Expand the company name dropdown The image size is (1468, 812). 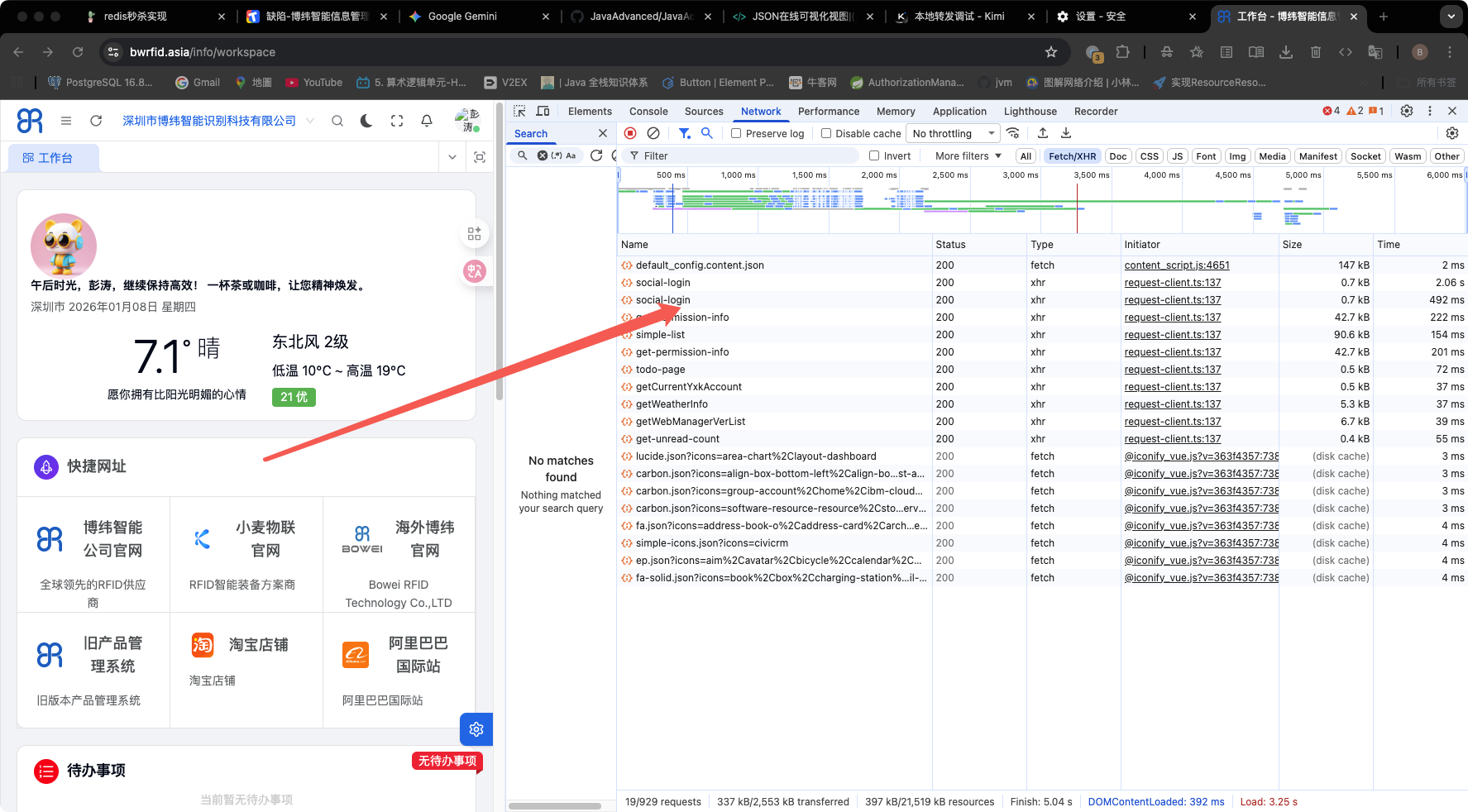click(310, 121)
